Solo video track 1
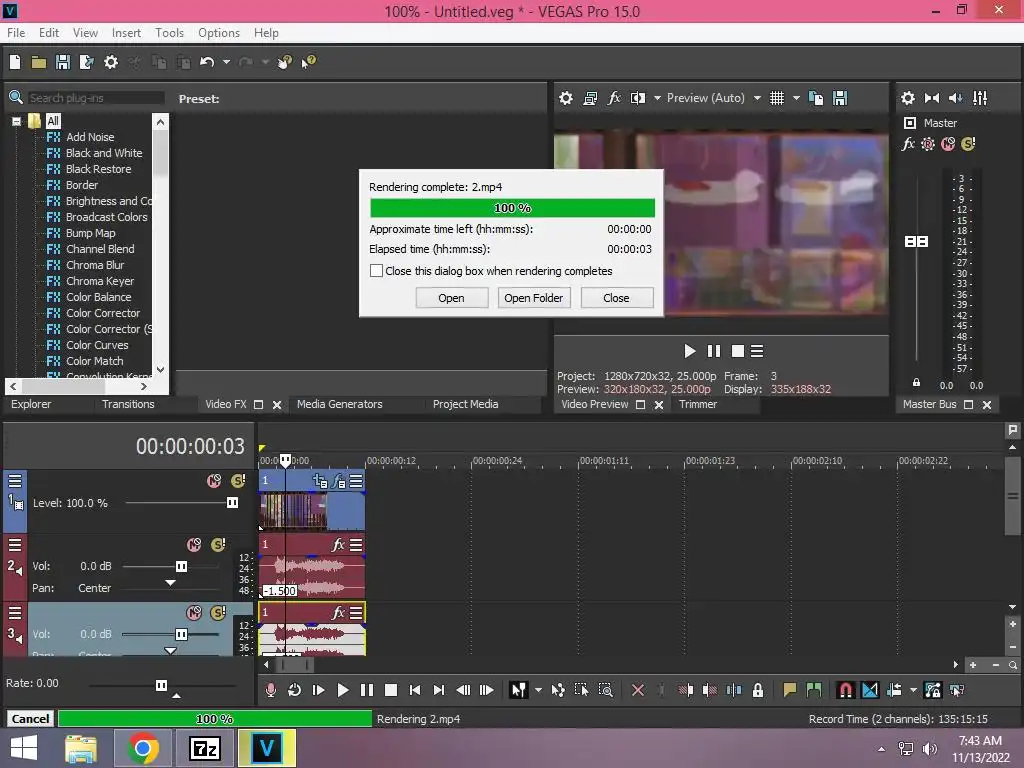 [x=238, y=481]
